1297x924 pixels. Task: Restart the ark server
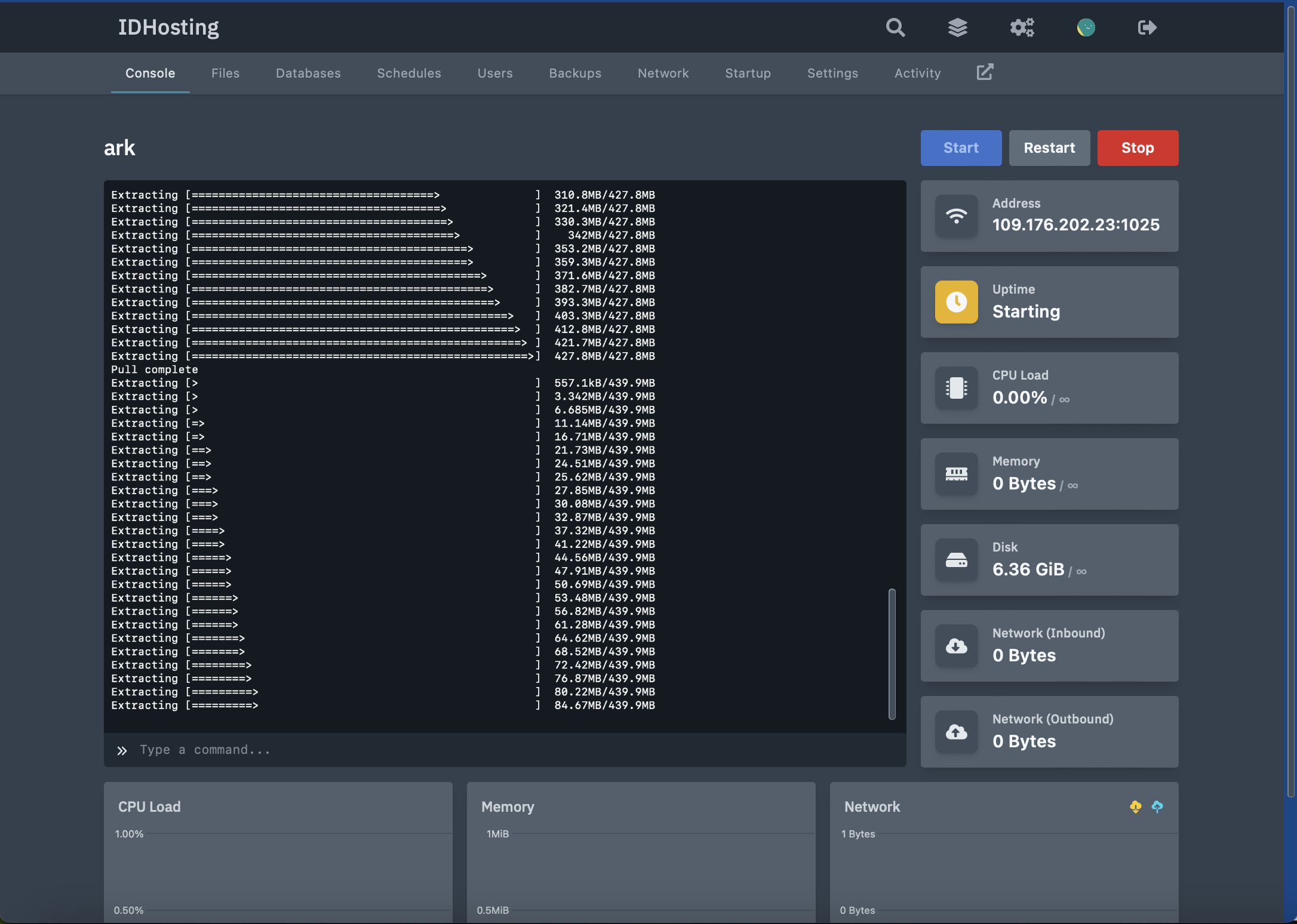point(1049,148)
